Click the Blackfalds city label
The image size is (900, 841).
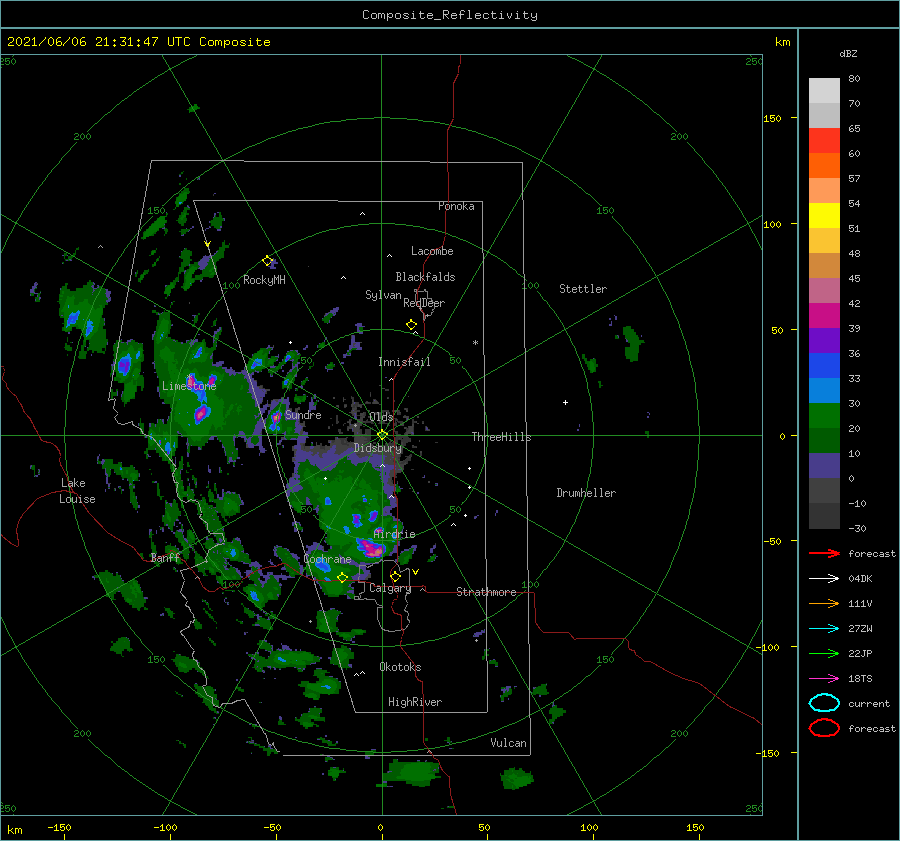click(x=425, y=277)
